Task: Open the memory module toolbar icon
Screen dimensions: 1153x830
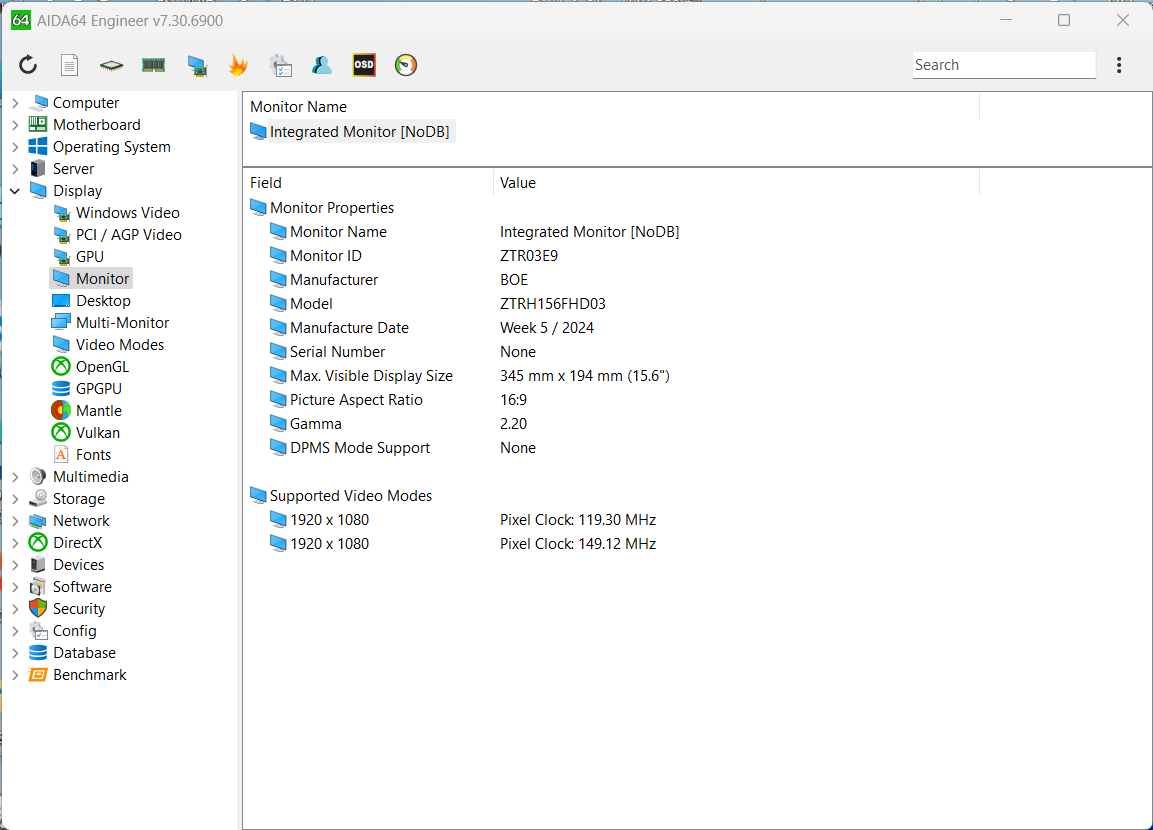Action: (x=153, y=66)
